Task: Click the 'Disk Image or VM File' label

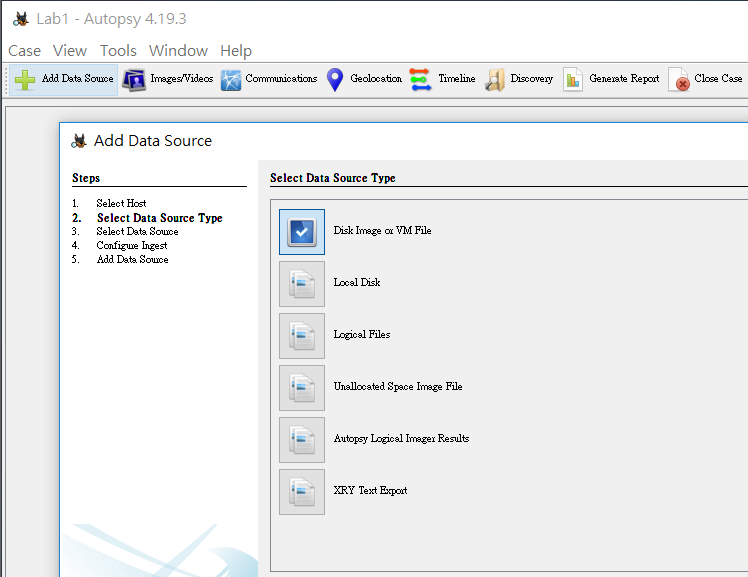Action: 382,230
